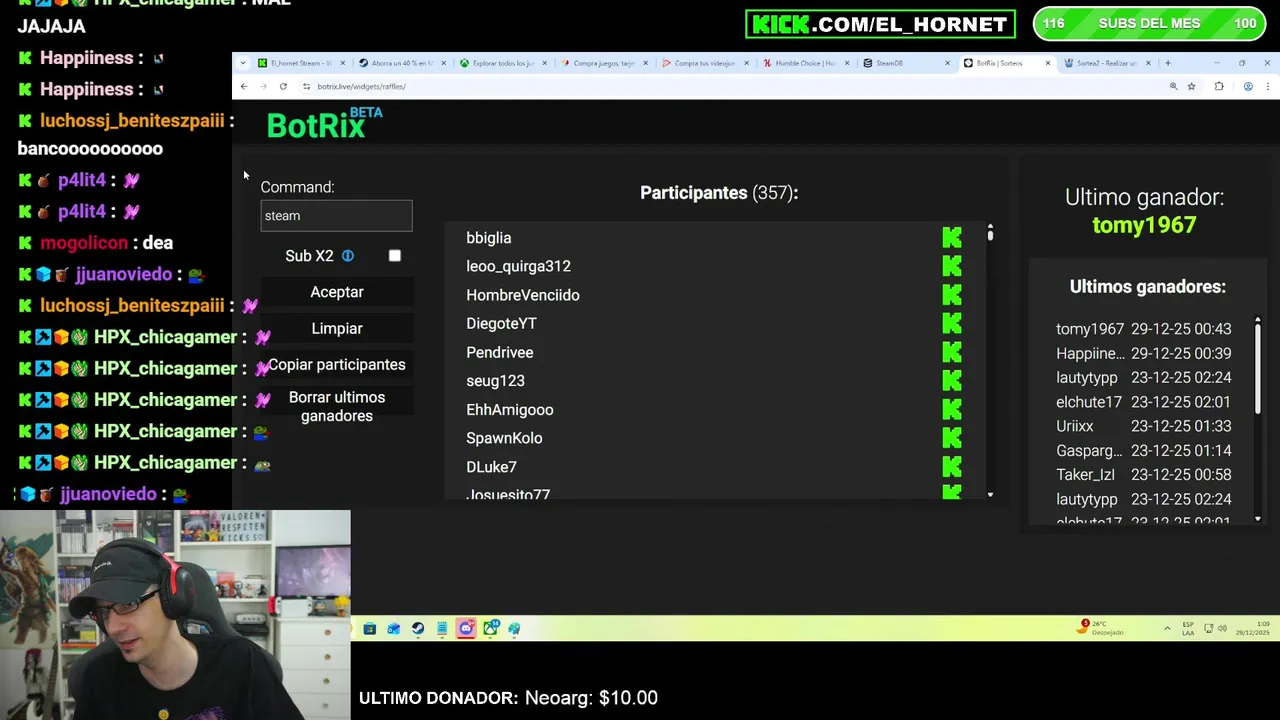Click the participants list scrollbar thumb
The image size is (1280, 720).
click(x=990, y=236)
